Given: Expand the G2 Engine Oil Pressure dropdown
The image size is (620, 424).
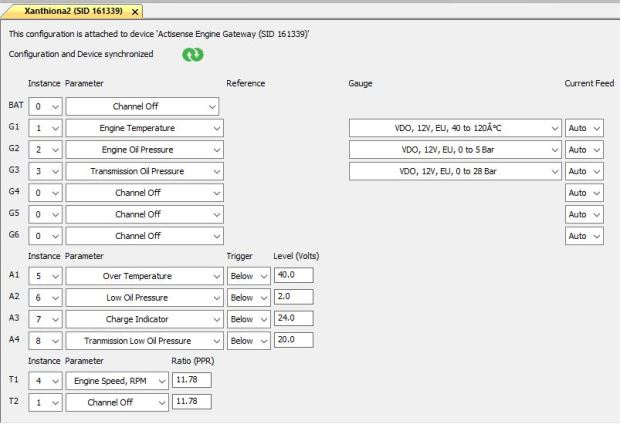Looking at the screenshot, I should click(x=142, y=150).
